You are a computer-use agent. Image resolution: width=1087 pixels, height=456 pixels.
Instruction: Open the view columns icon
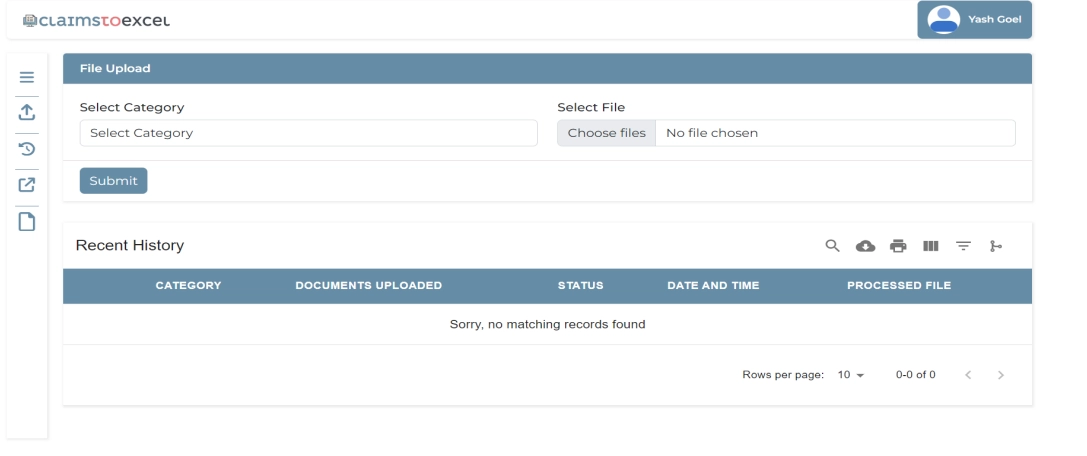[930, 246]
